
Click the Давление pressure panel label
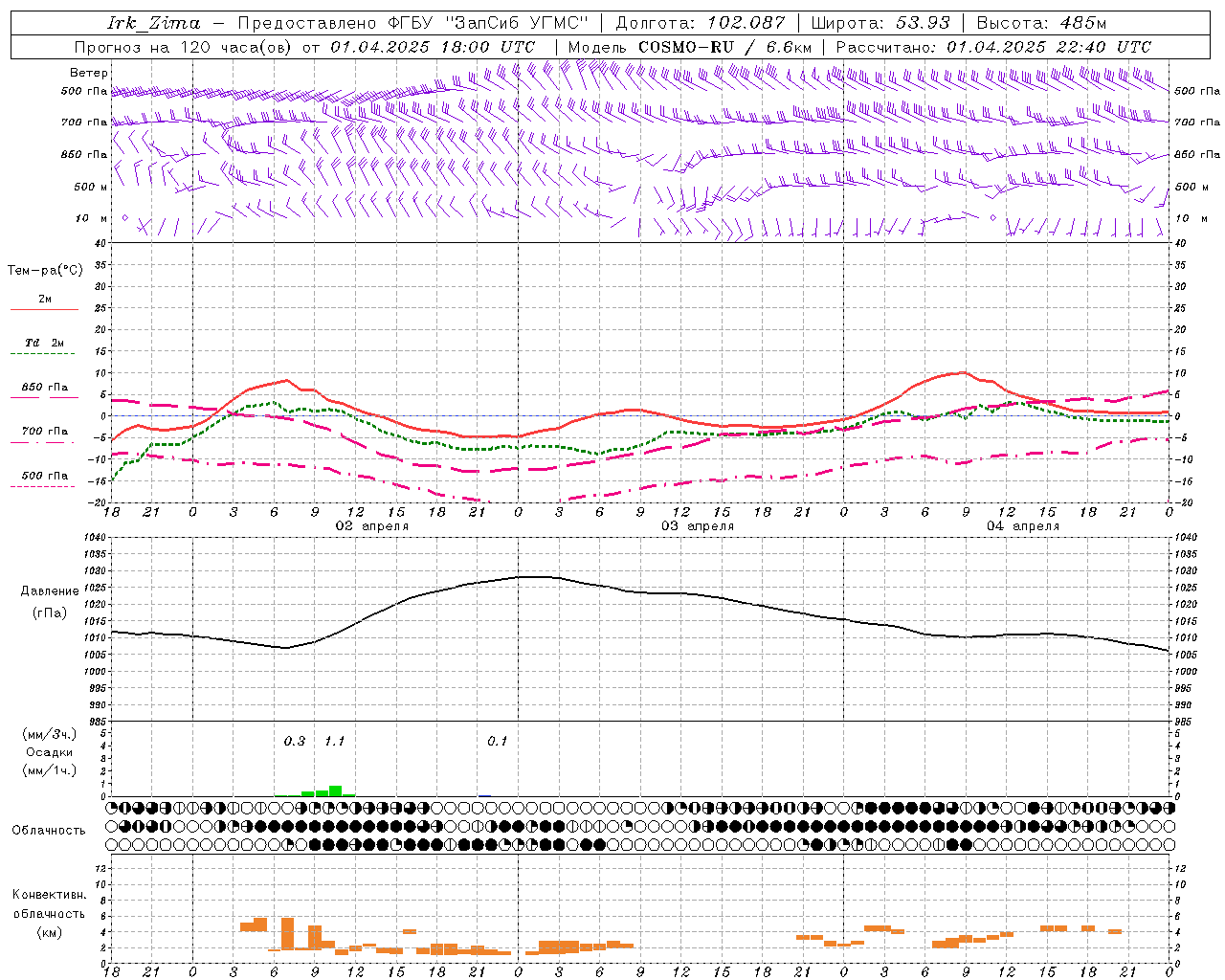coord(50,590)
